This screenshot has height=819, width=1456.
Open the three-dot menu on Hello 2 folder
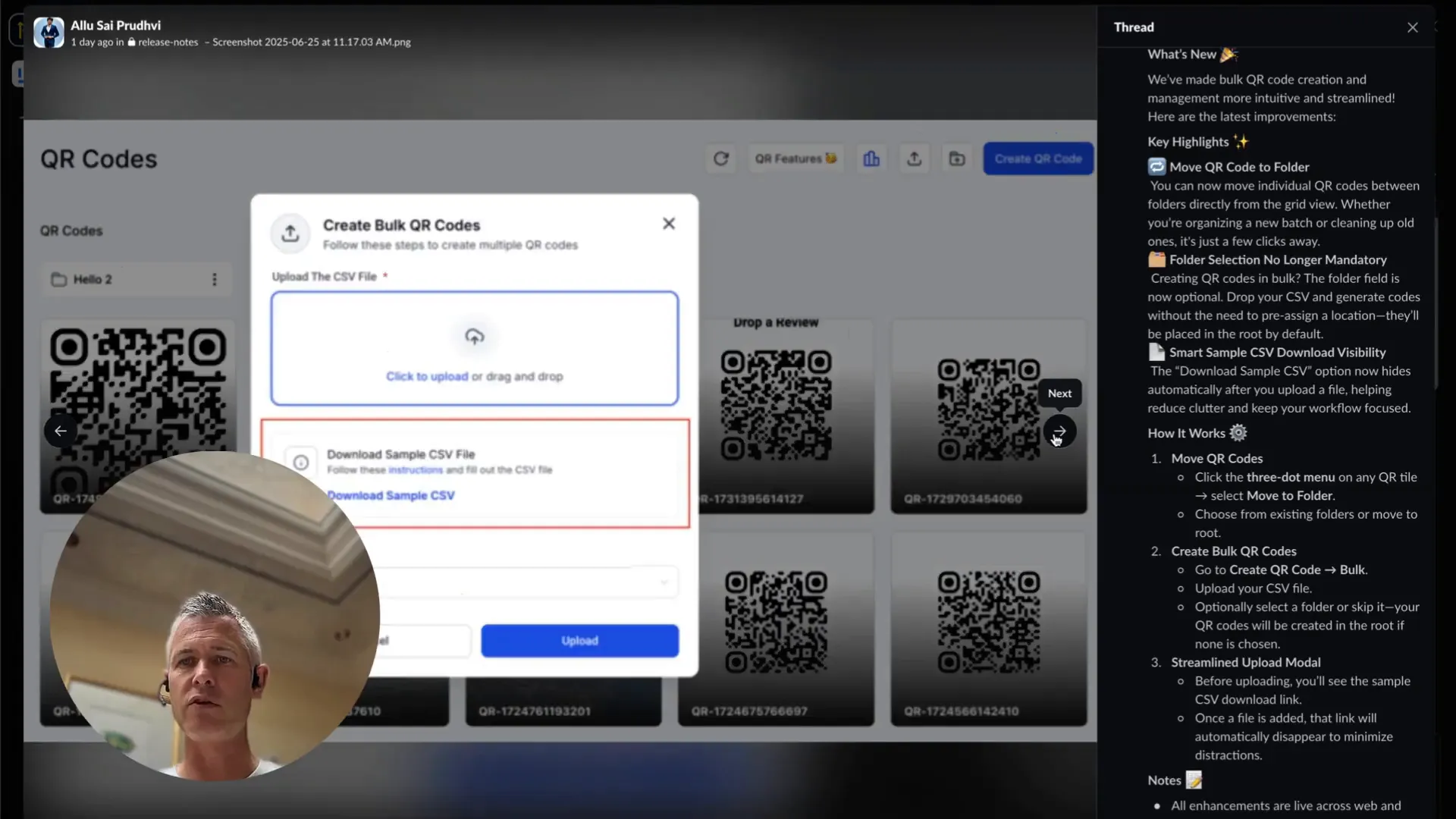(215, 280)
